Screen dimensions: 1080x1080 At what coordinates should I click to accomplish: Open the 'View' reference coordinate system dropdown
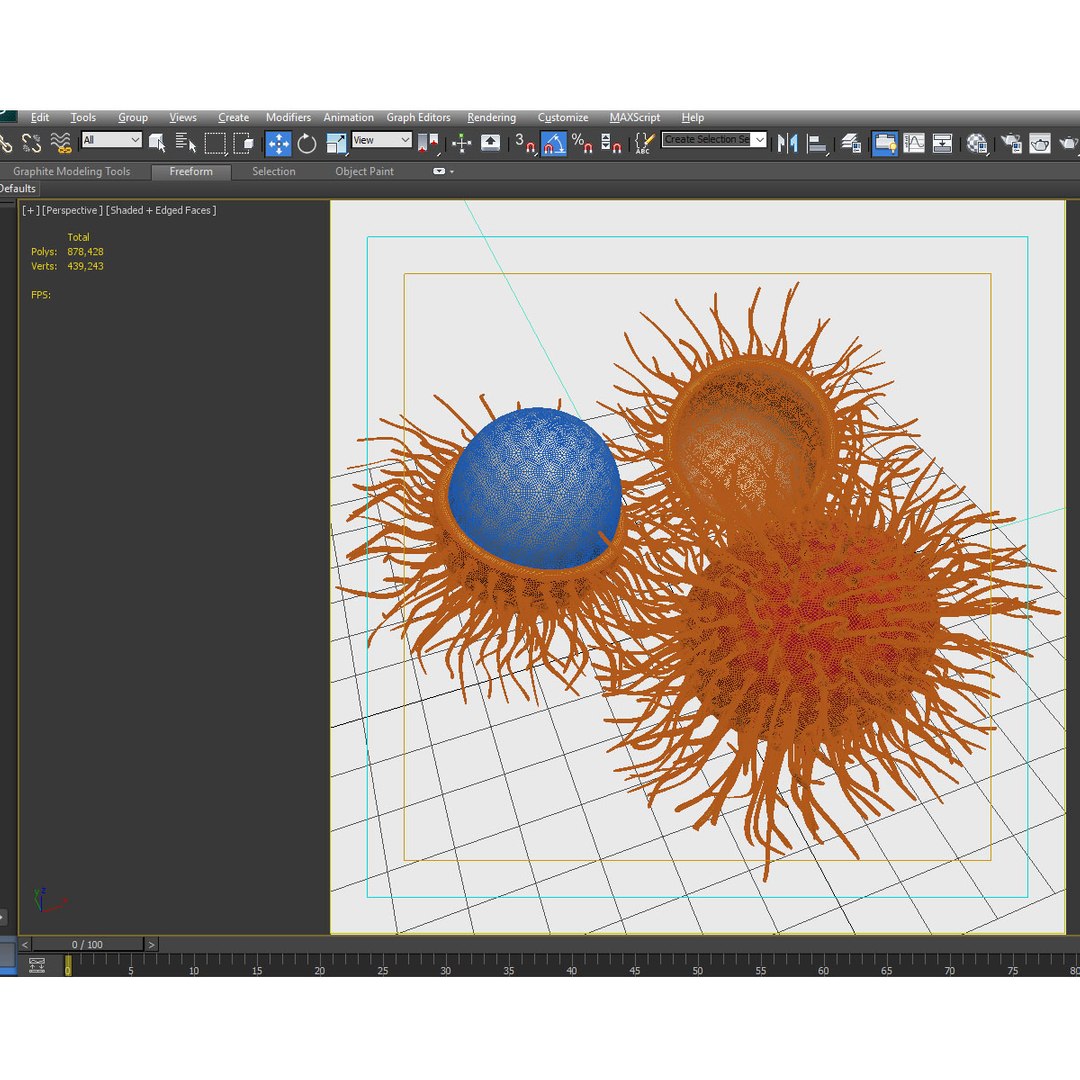pyautogui.click(x=382, y=140)
